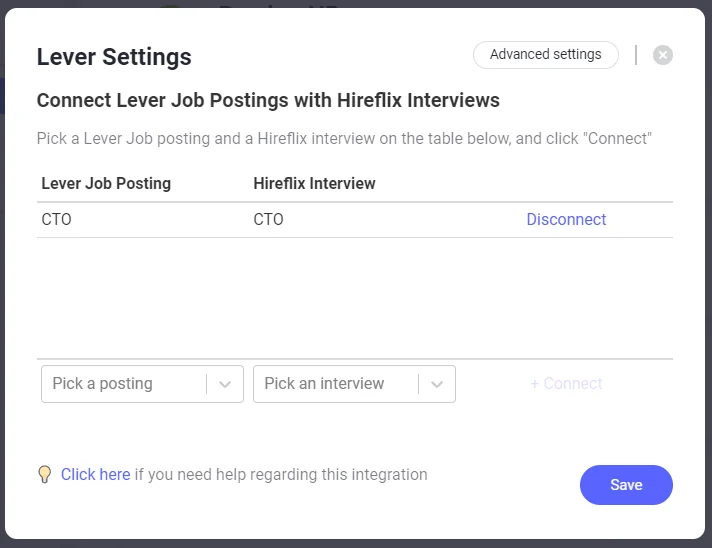712x548 pixels.
Task: Click the chevron in Pick a posting
Action: point(225,385)
